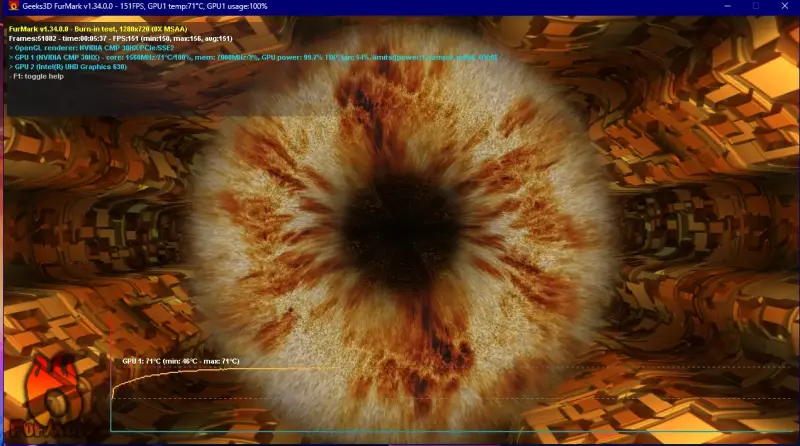Viewport: 800px width, 446px height.
Task: Click the 'GPU 1: 71°C' temperature graph label
Action: (x=180, y=361)
